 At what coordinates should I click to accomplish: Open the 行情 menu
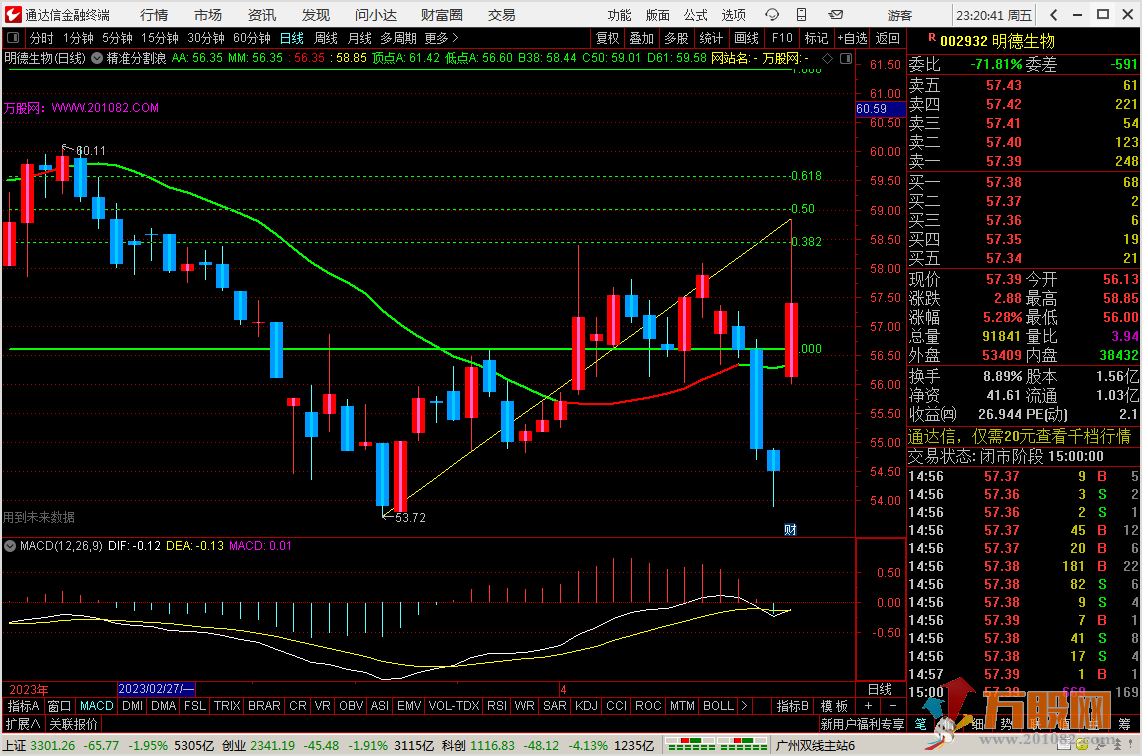coord(154,15)
